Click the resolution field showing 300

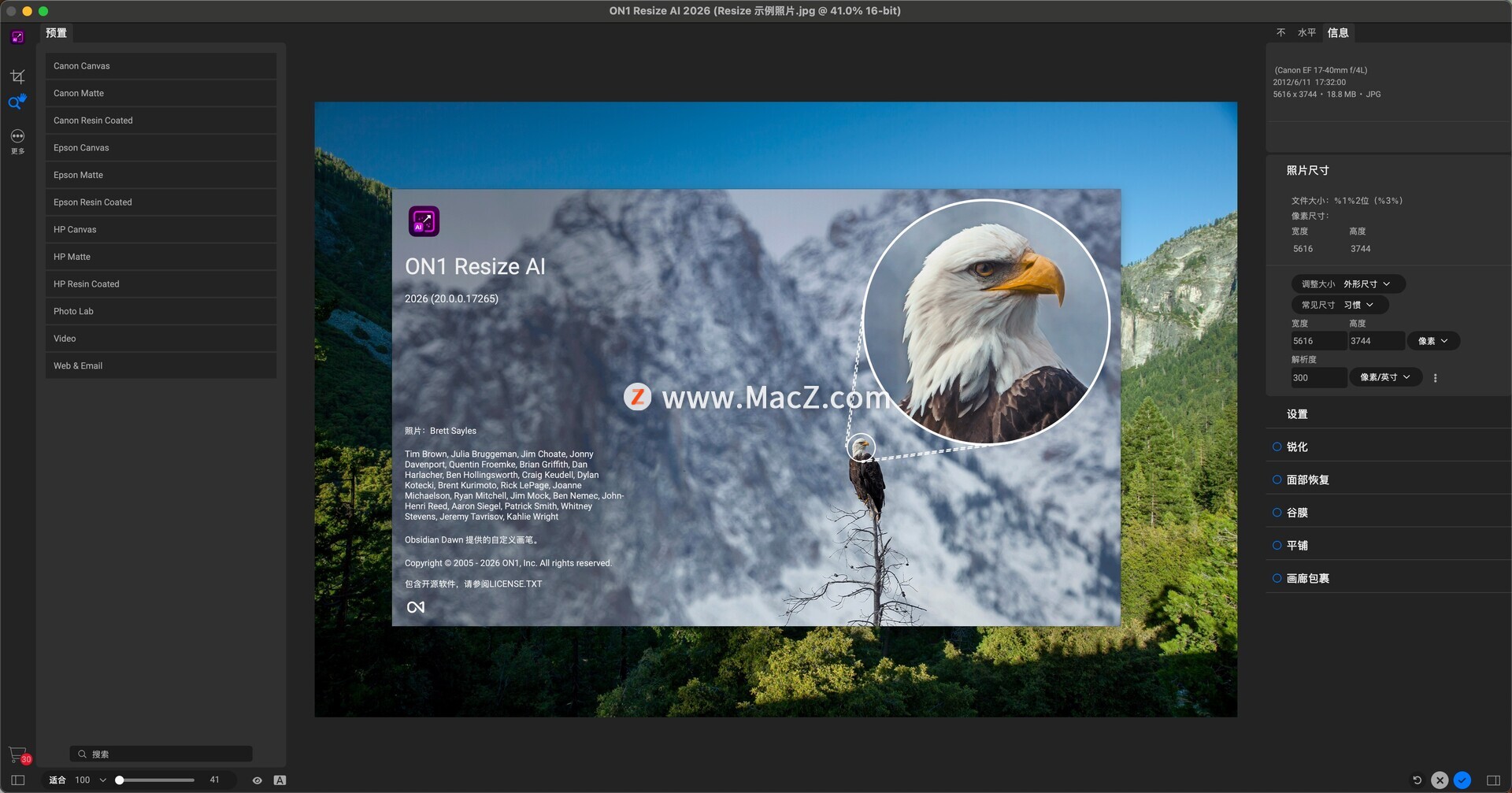(1318, 378)
